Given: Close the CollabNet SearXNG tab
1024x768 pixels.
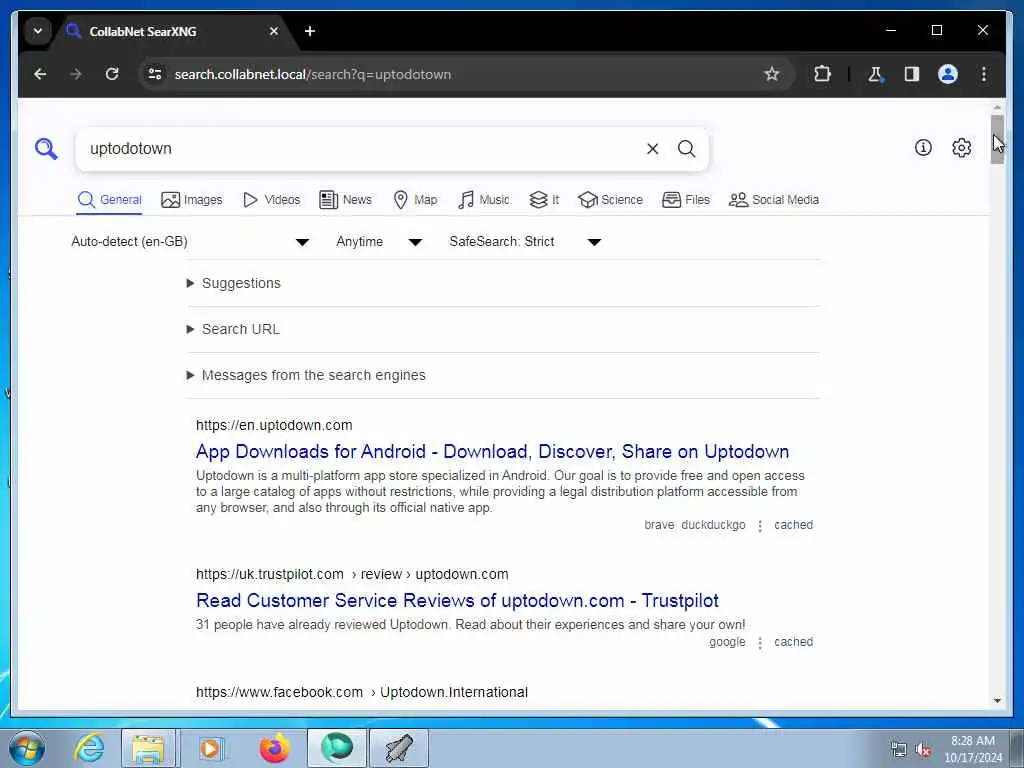Looking at the screenshot, I should tap(274, 31).
